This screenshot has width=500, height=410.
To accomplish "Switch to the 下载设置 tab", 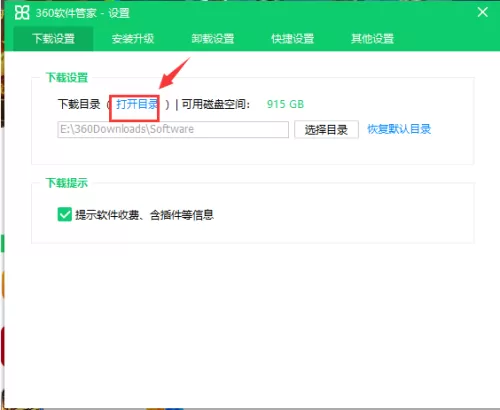I will pos(53,39).
